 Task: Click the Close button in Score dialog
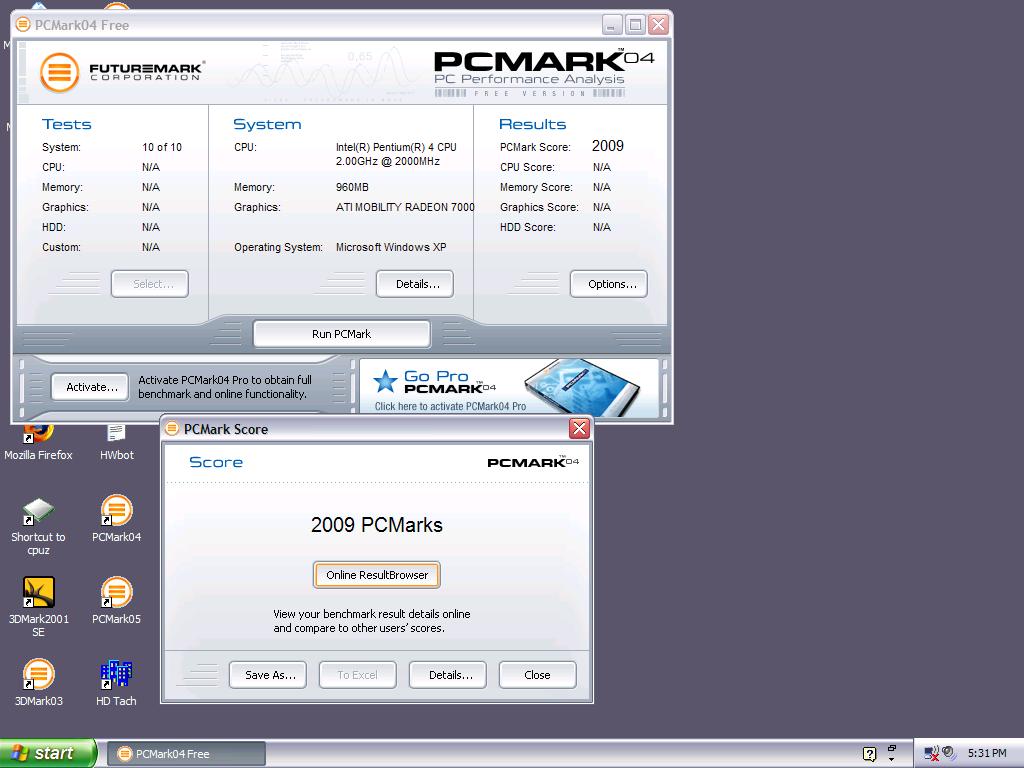(537, 675)
